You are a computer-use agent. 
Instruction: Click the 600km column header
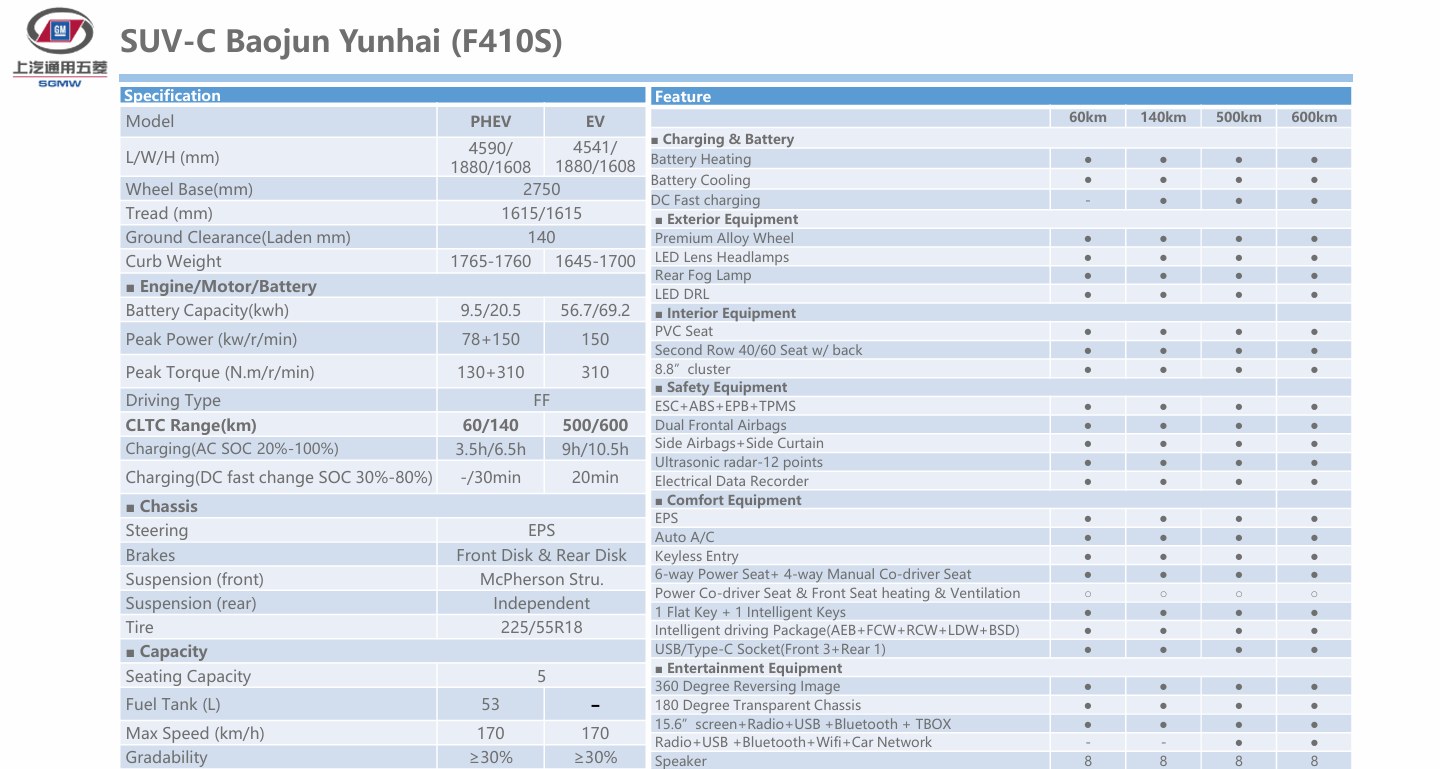pos(1314,117)
